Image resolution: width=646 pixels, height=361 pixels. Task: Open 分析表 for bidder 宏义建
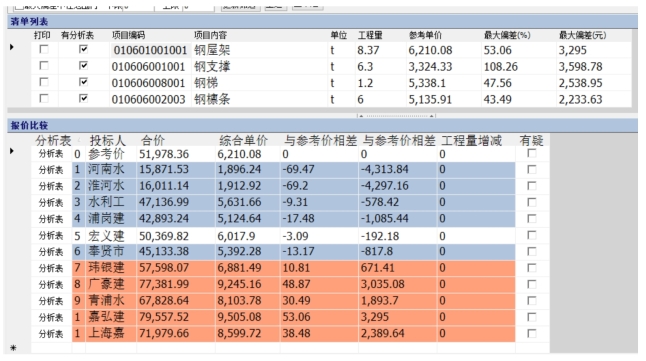(51, 235)
